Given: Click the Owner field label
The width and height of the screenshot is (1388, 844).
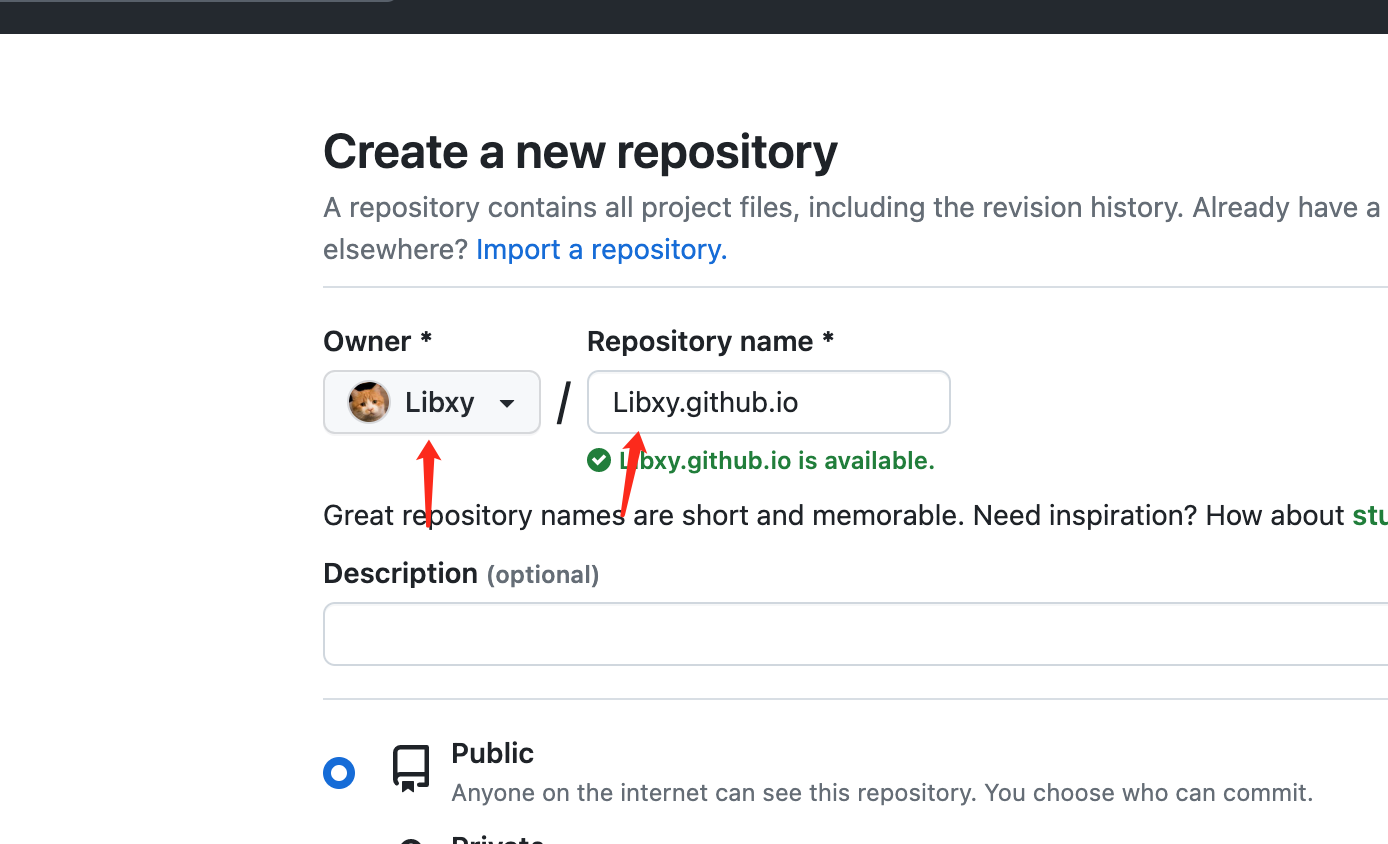Looking at the screenshot, I should 377,342.
